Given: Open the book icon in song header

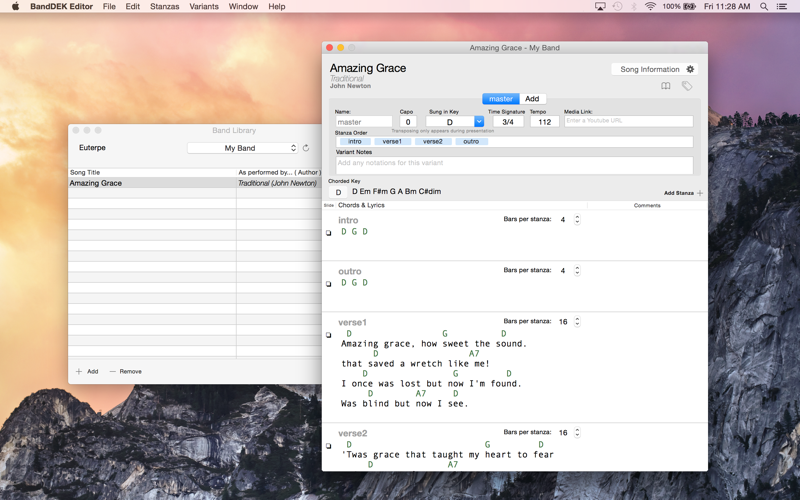Looking at the screenshot, I should 665,86.
